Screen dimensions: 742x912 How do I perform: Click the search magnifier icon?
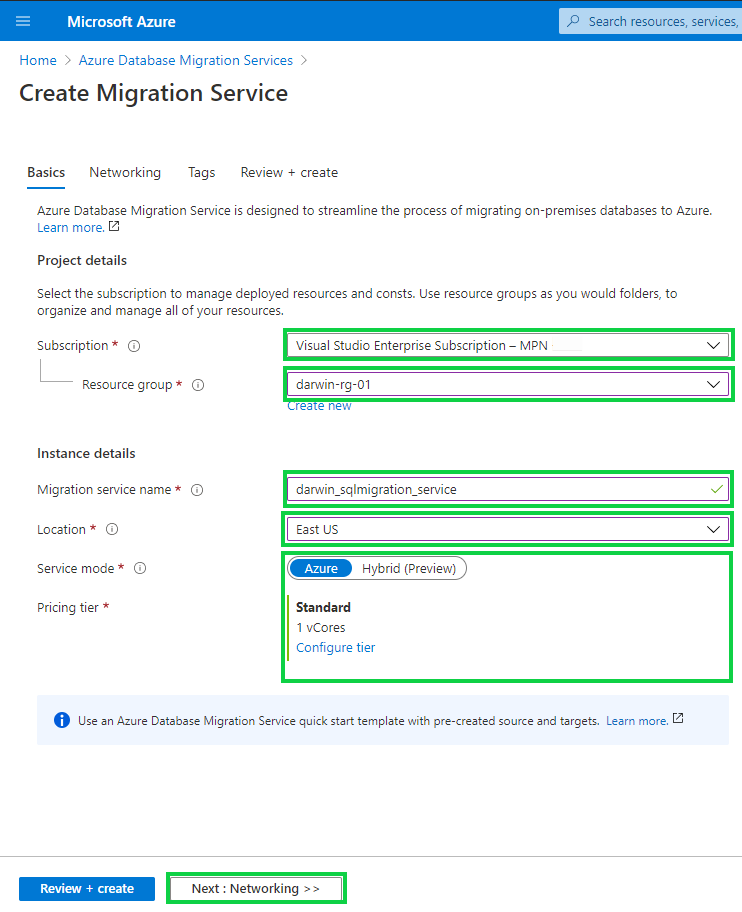[573, 22]
